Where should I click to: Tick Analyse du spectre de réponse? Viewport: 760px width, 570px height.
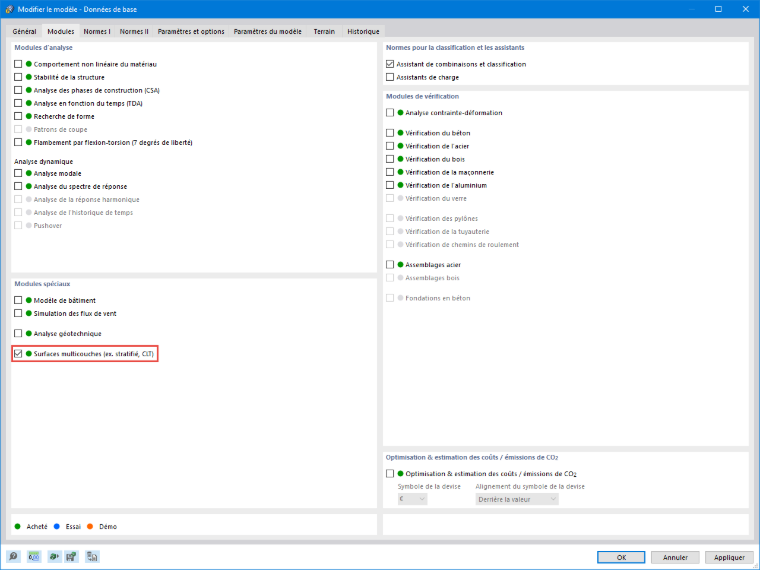coord(18,186)
